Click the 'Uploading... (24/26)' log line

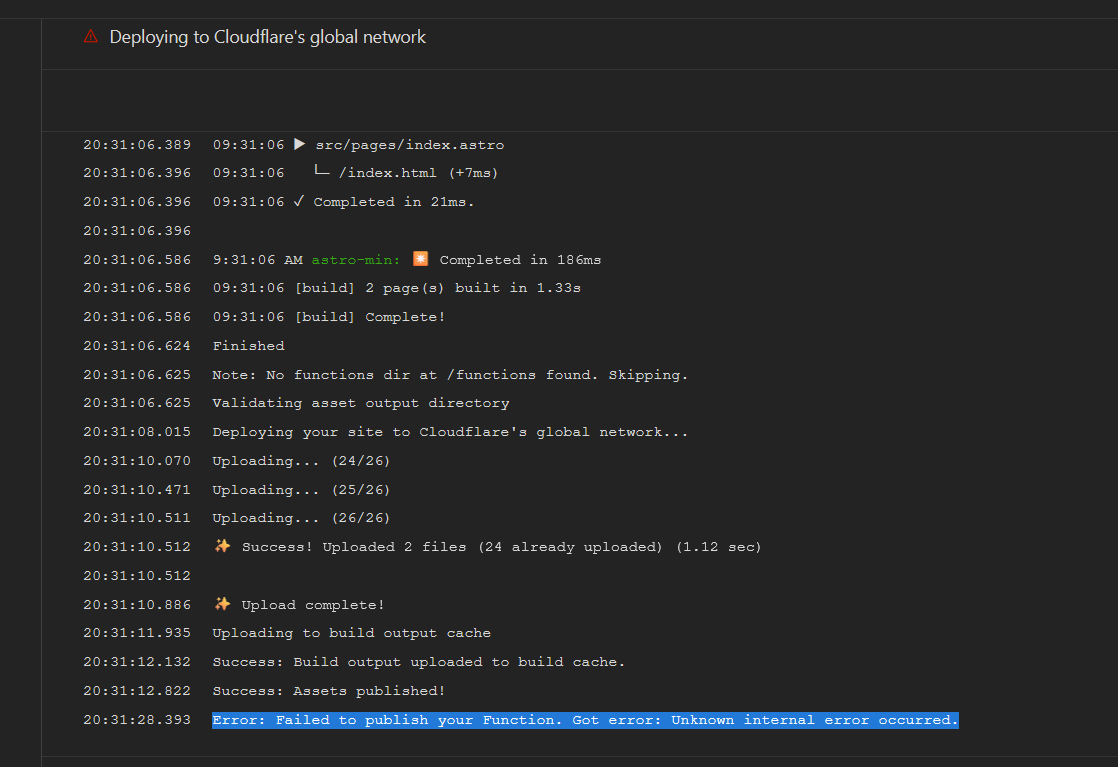coord(301,461)
